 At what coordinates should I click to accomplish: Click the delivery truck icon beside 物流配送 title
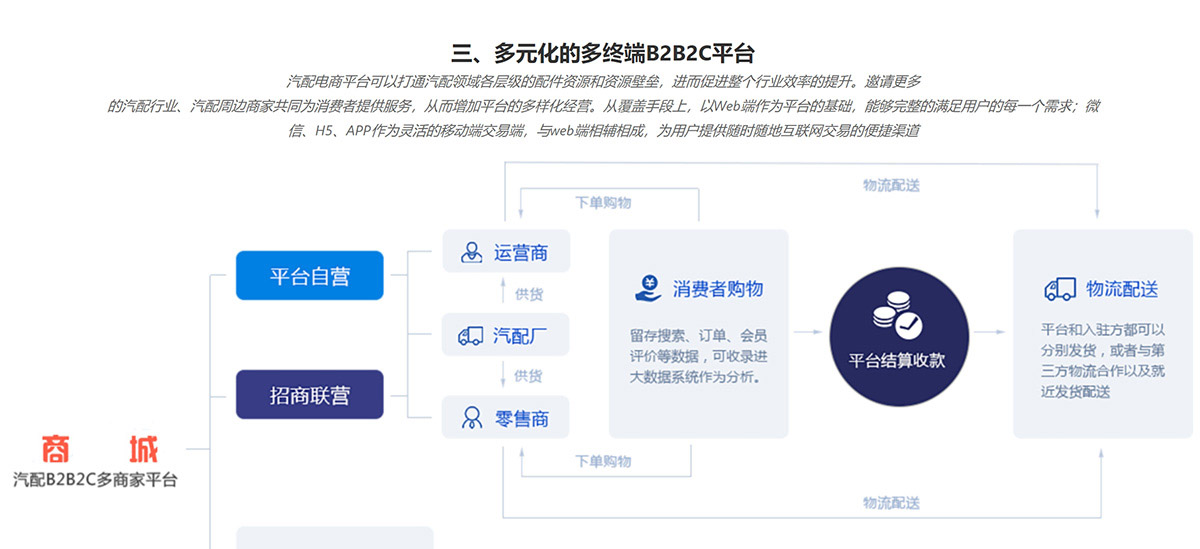tap(1059, 289)
